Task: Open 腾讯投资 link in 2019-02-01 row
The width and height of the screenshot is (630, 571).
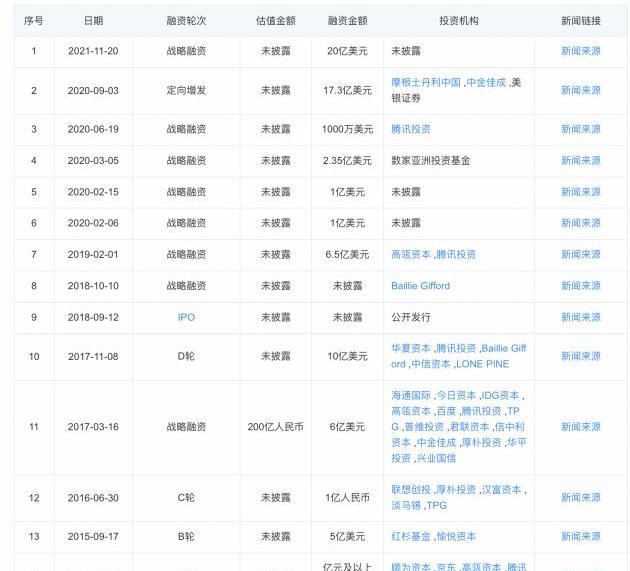Action: point(456,254)
